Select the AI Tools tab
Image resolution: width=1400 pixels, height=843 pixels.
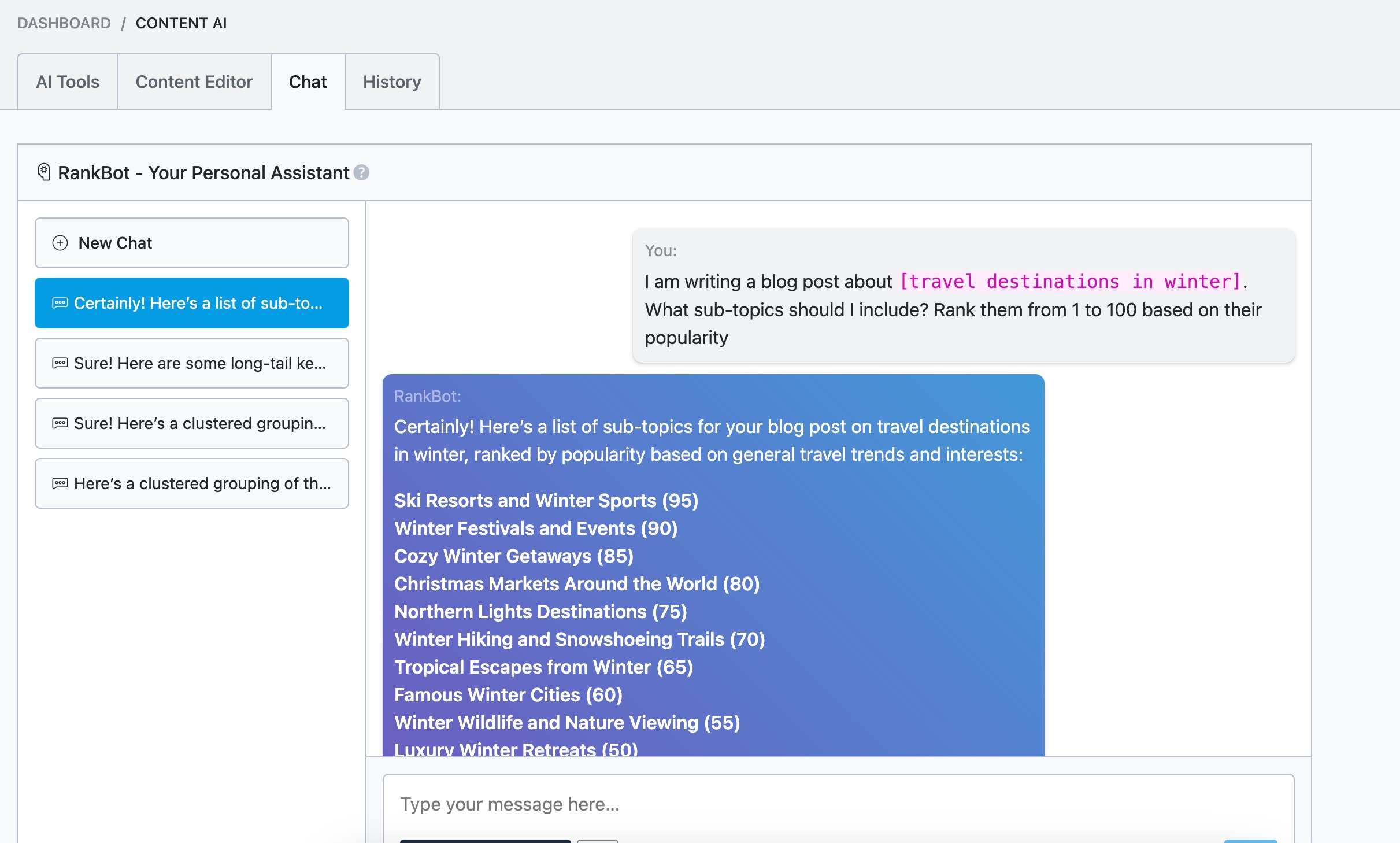67,82
